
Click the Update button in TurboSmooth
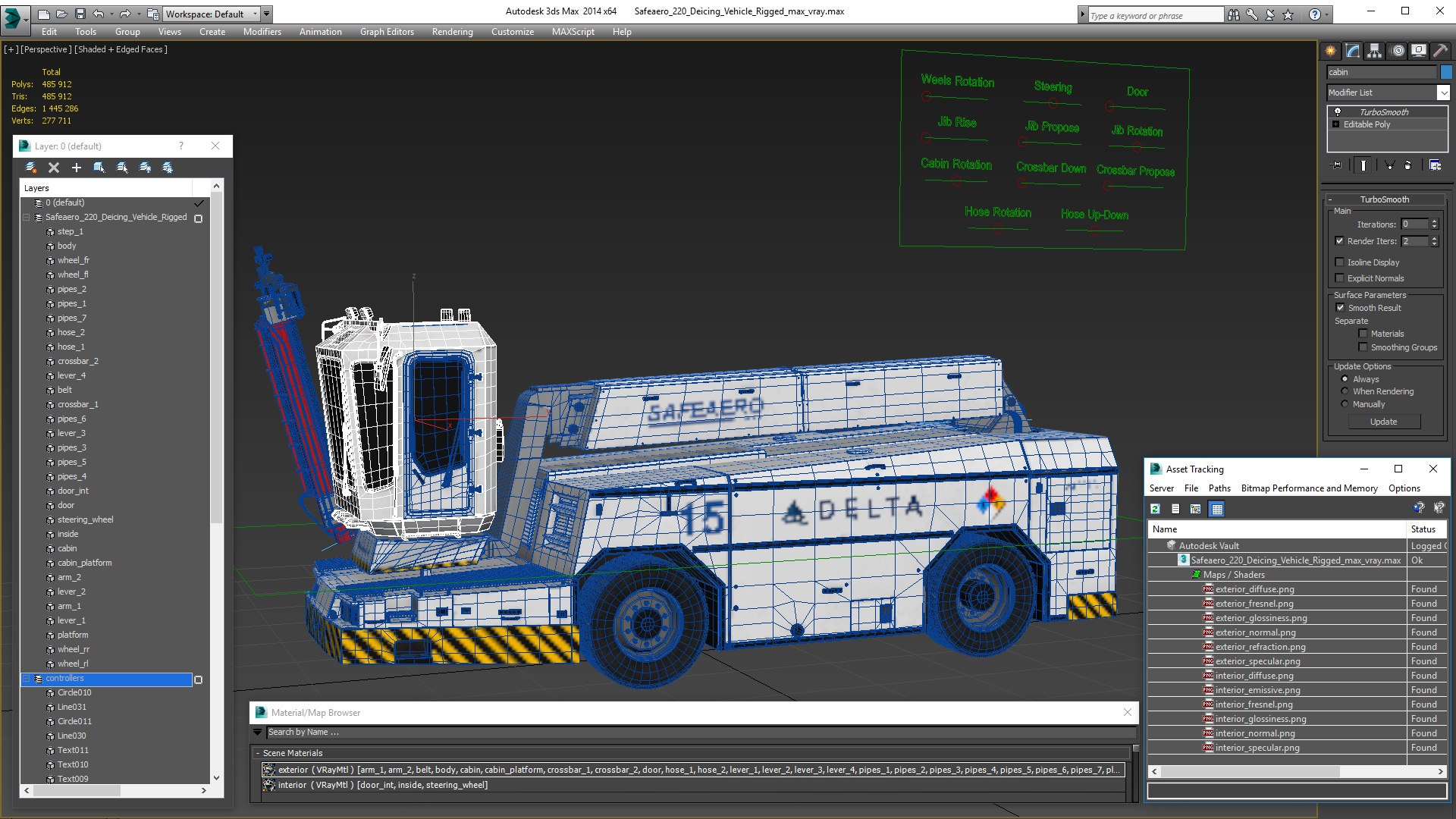click(x=1384, y=422)
